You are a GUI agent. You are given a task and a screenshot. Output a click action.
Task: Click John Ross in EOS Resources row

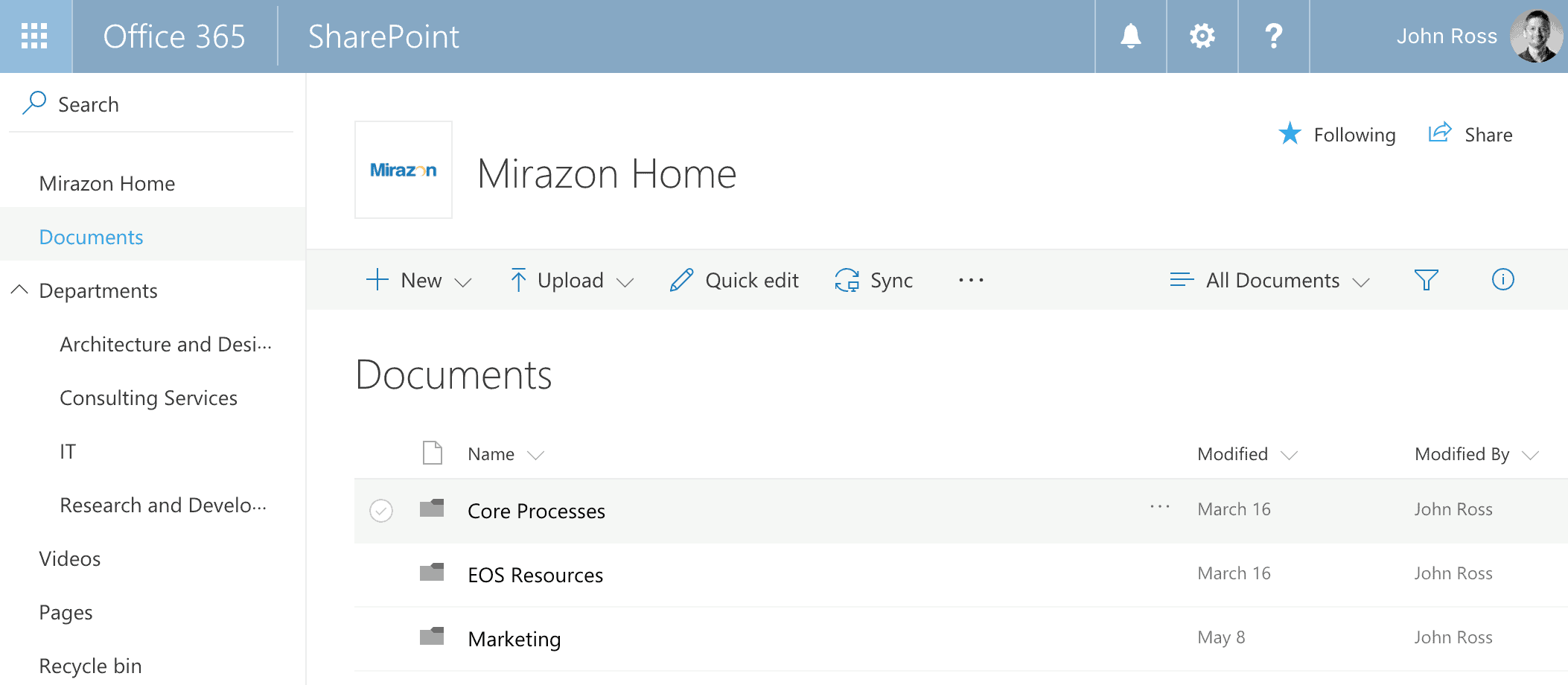(1453, 573)
